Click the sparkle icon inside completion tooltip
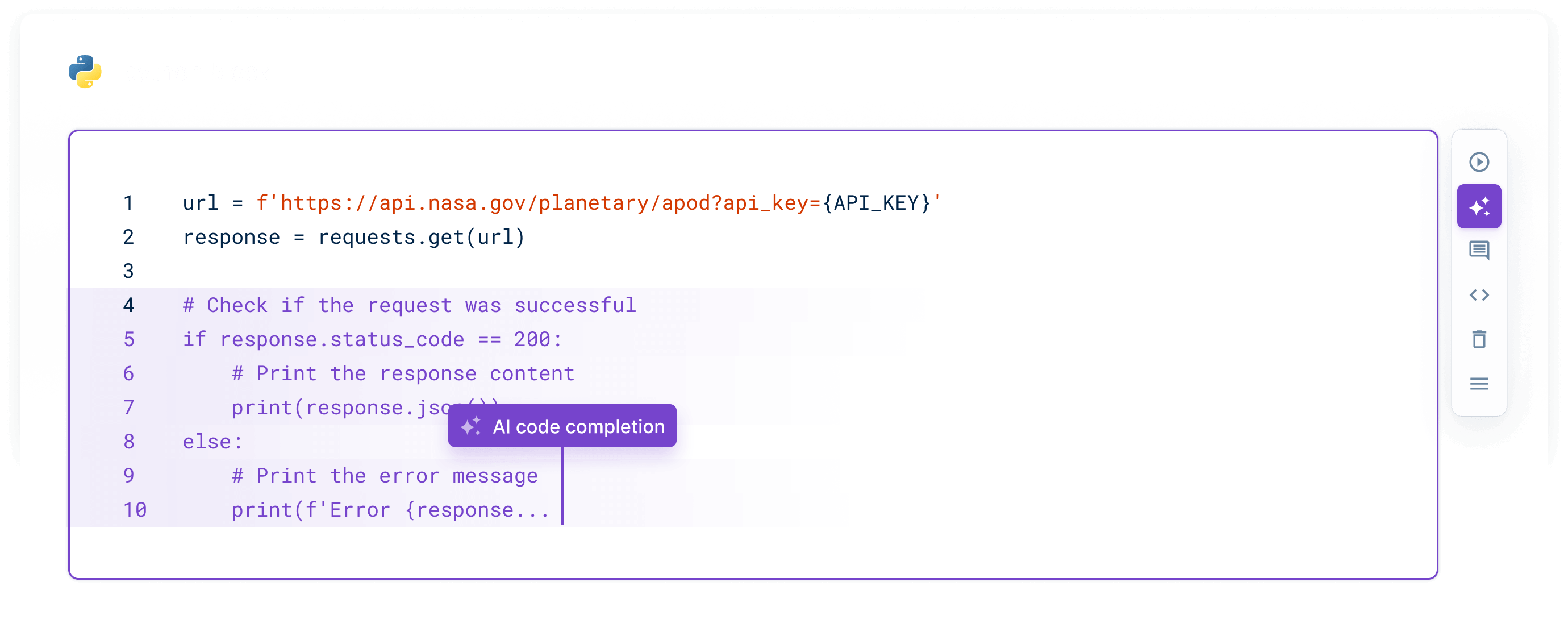 pyautogui.click(x=470, y=426)
